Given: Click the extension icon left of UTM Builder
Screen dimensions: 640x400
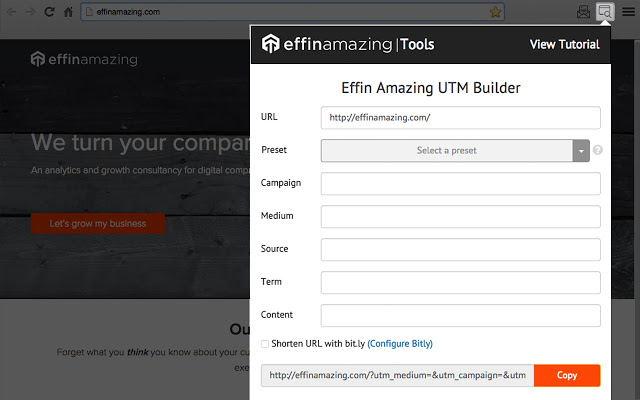Looking at the screenshot, I should click(583, 12).
